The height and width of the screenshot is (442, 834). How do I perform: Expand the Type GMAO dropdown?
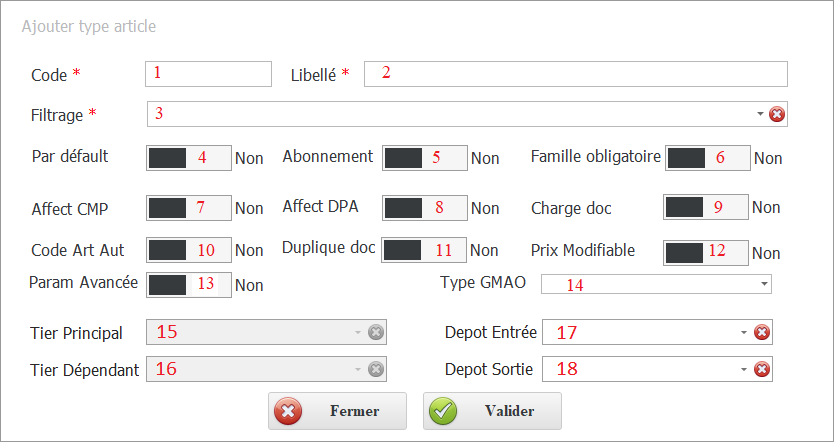tap(764, 284)
